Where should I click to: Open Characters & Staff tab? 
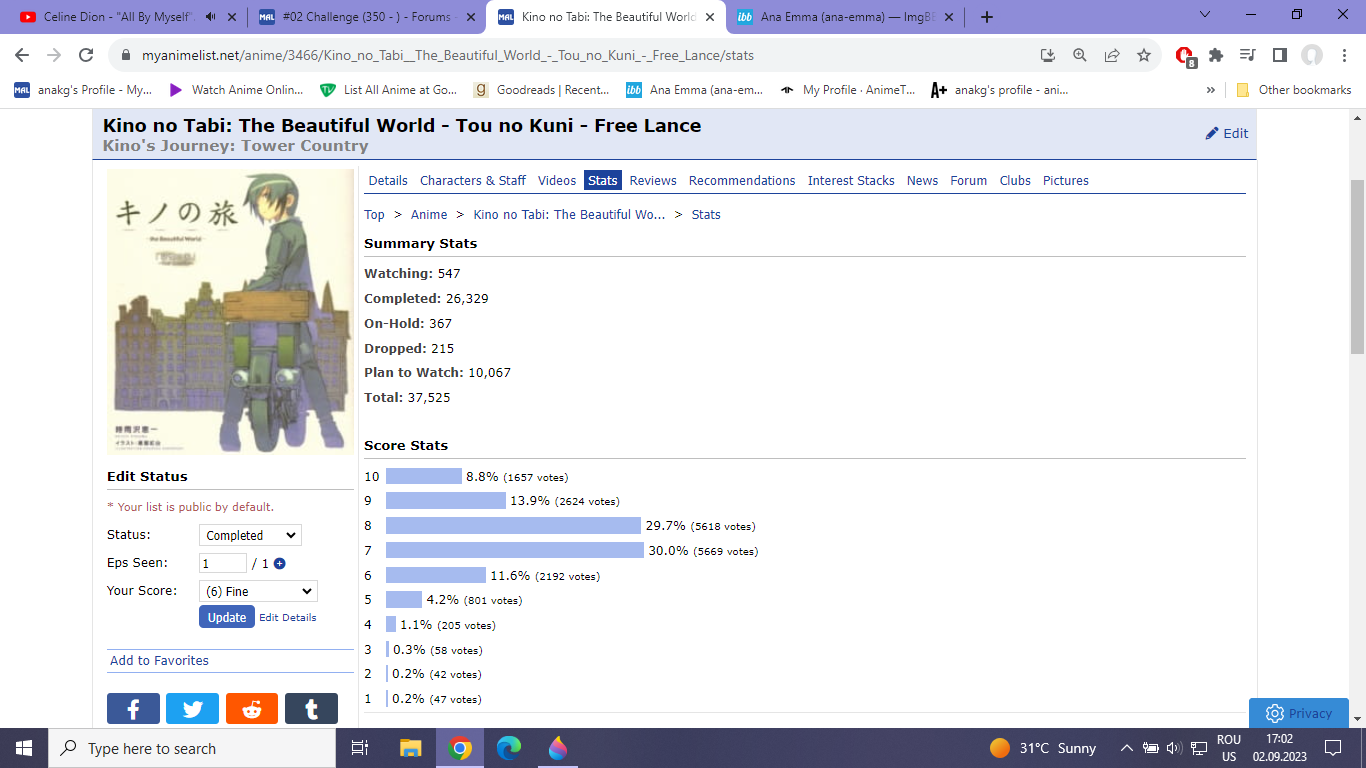[473, 181]
